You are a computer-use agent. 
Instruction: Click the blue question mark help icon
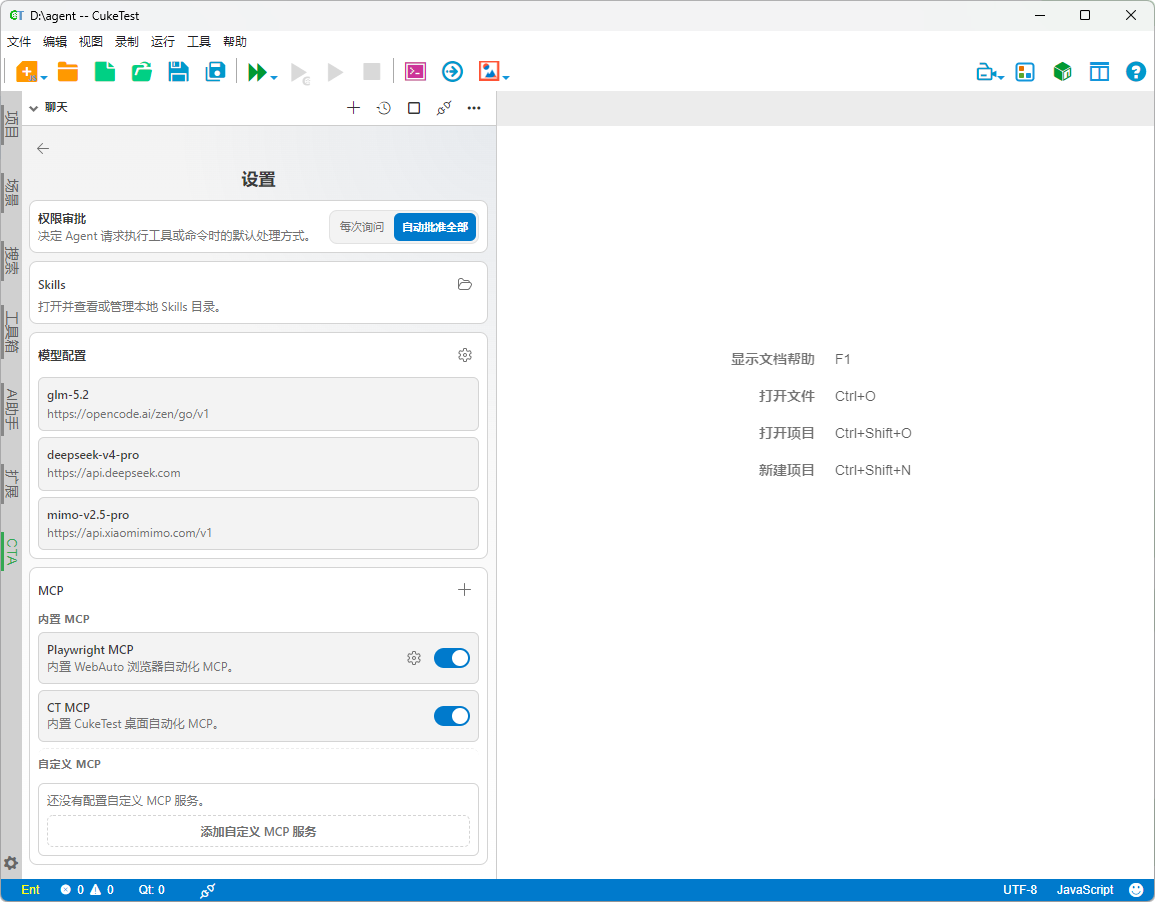click(x=1136, y=71)
